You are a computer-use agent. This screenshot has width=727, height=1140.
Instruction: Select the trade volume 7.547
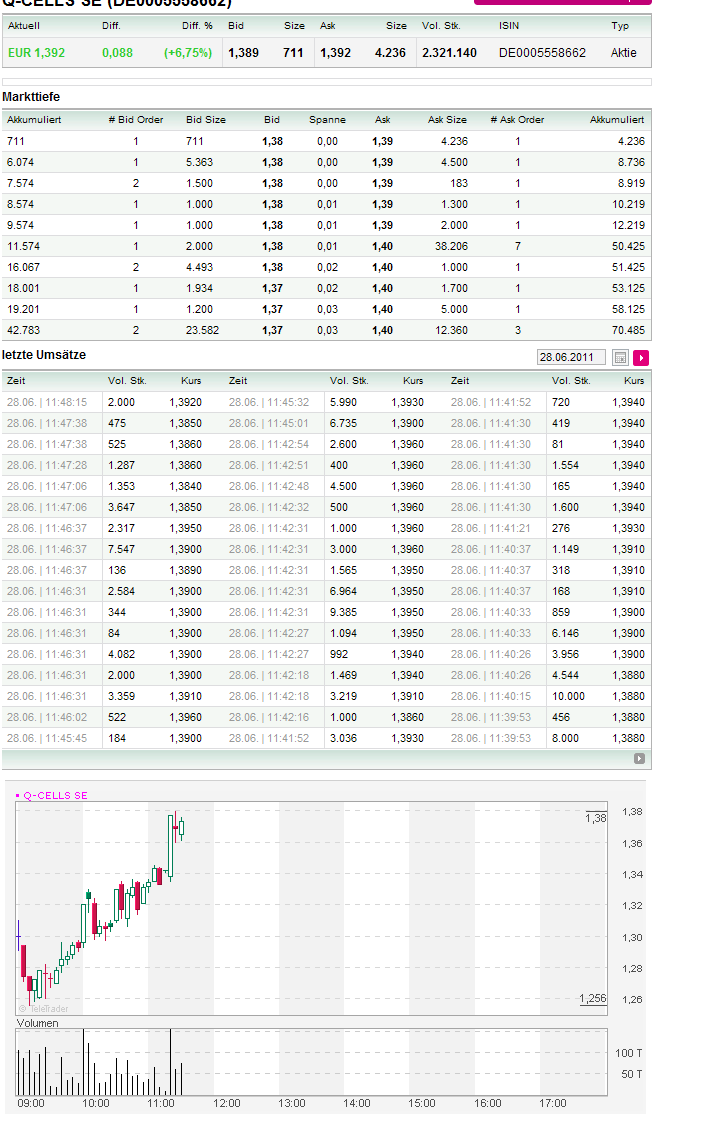(x=121, y=550)
